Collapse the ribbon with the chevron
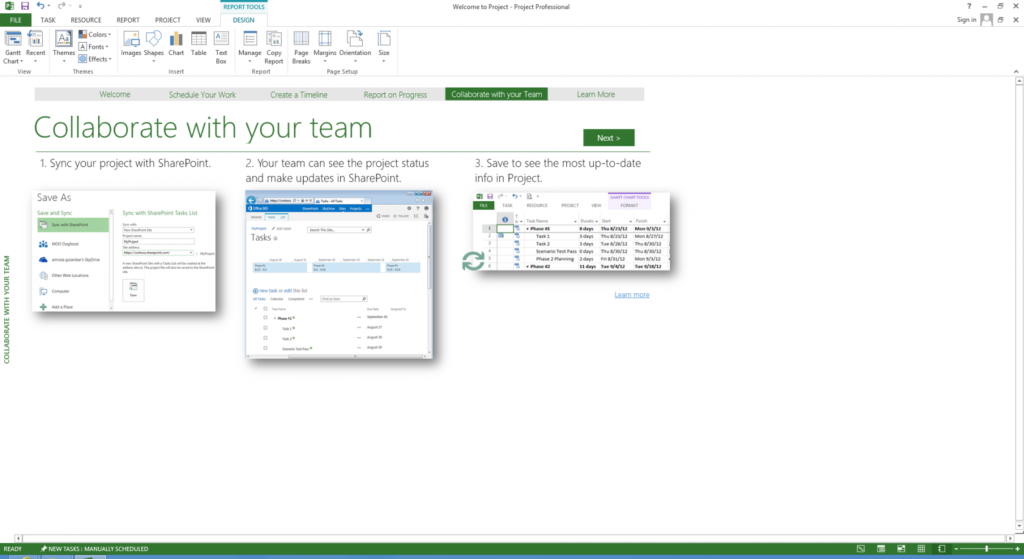This screenshot has width=1024, height=559. 1016,71
